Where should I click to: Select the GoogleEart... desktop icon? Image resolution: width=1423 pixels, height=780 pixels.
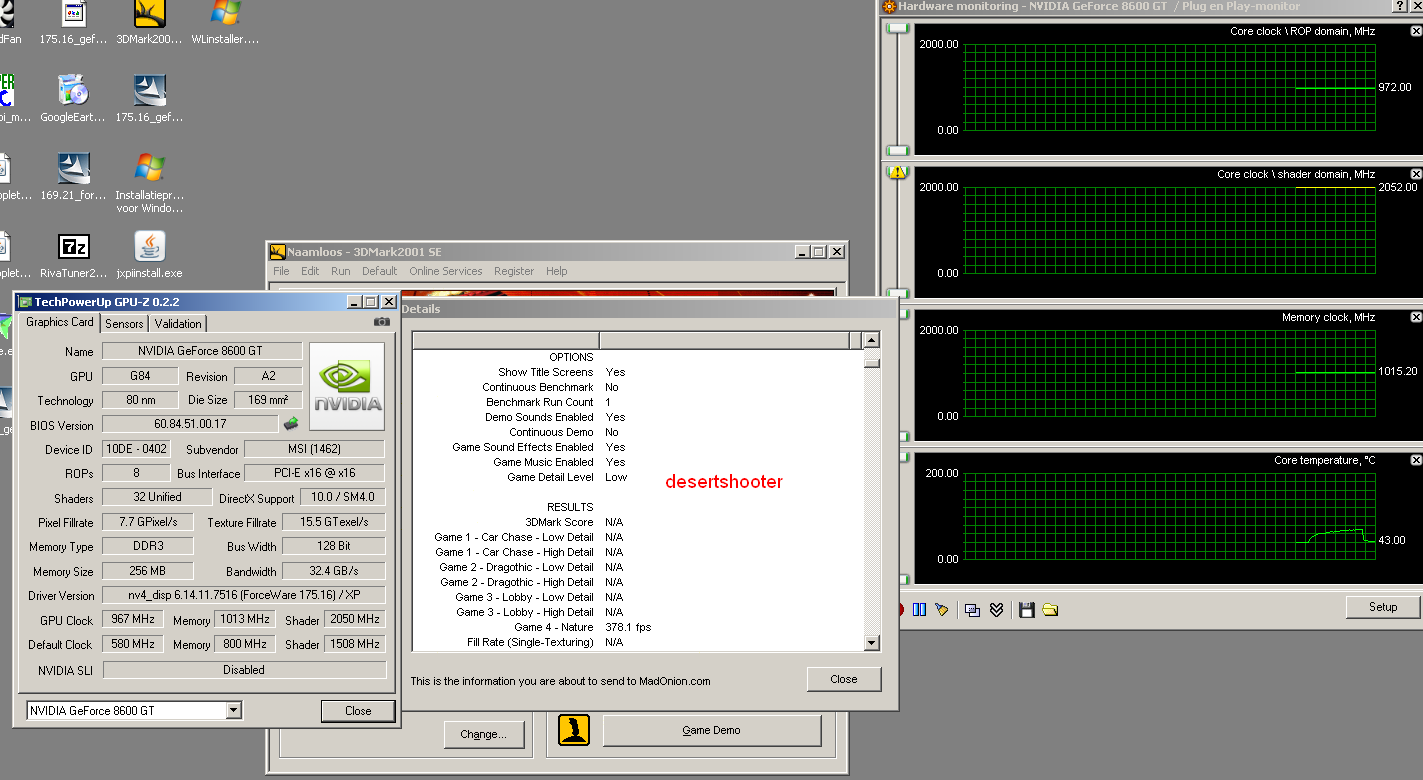tap(72, 98)
